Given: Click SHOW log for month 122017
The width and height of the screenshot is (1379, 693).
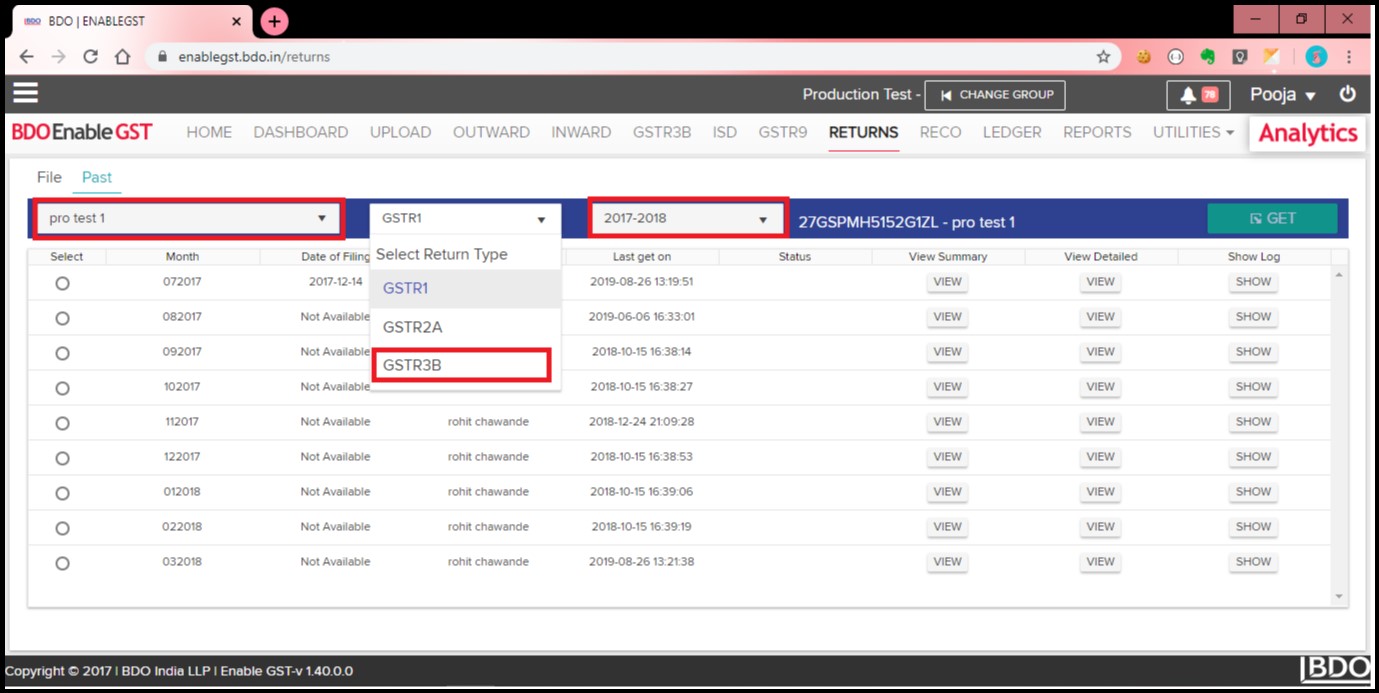Looking at the screenshot, I should point(1252,457).
